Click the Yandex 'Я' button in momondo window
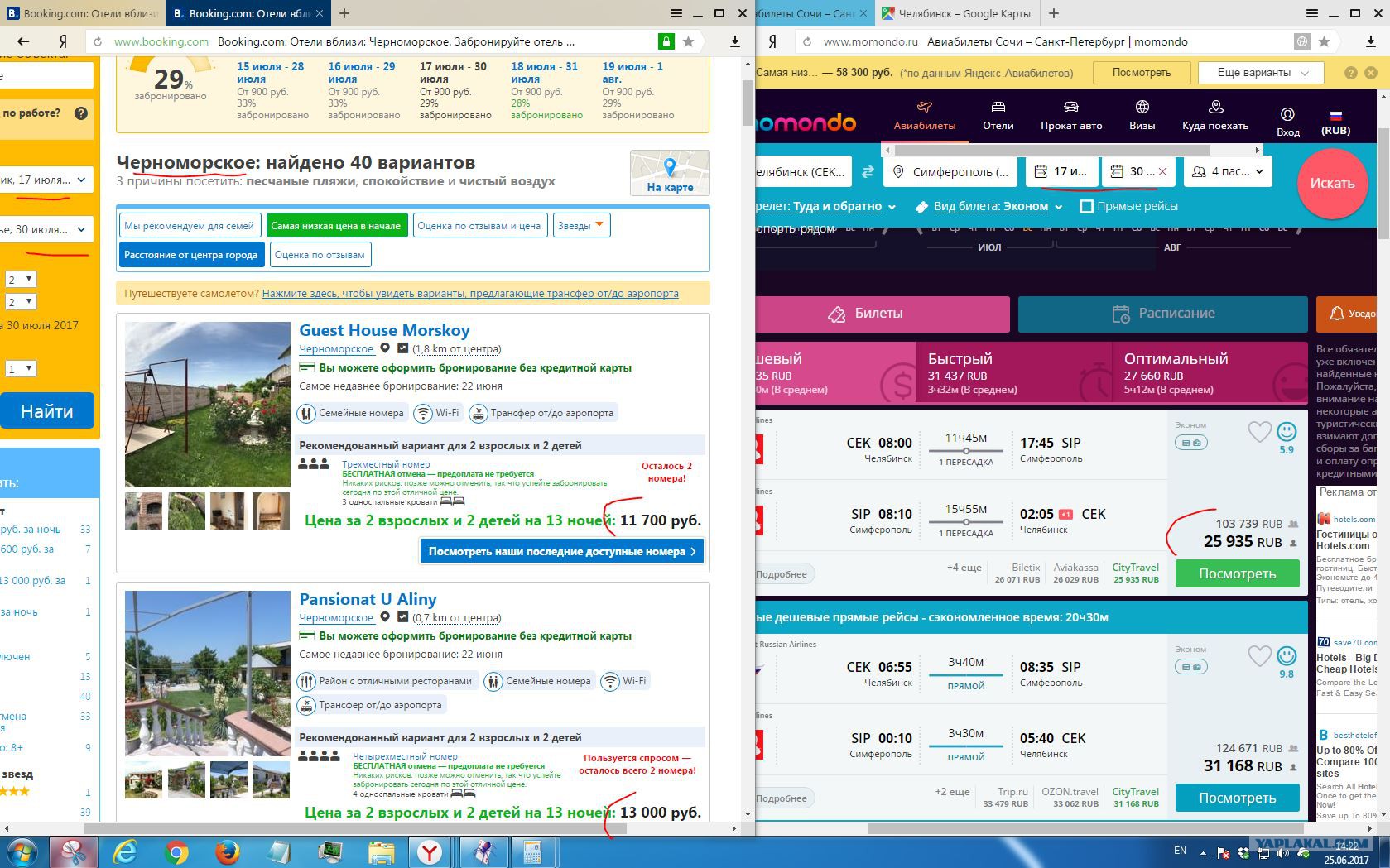This screenshot has width=1390, height=868. coord(772,41)
